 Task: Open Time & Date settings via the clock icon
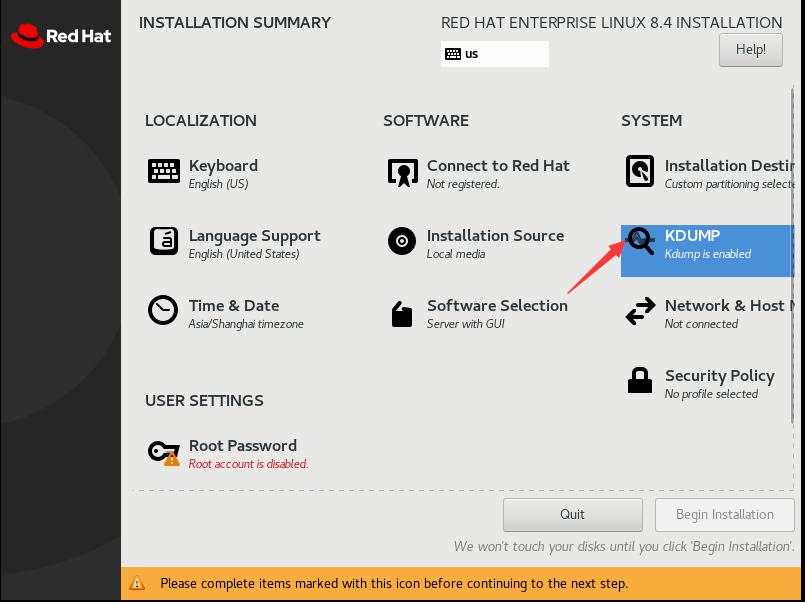tap(163, 311)
